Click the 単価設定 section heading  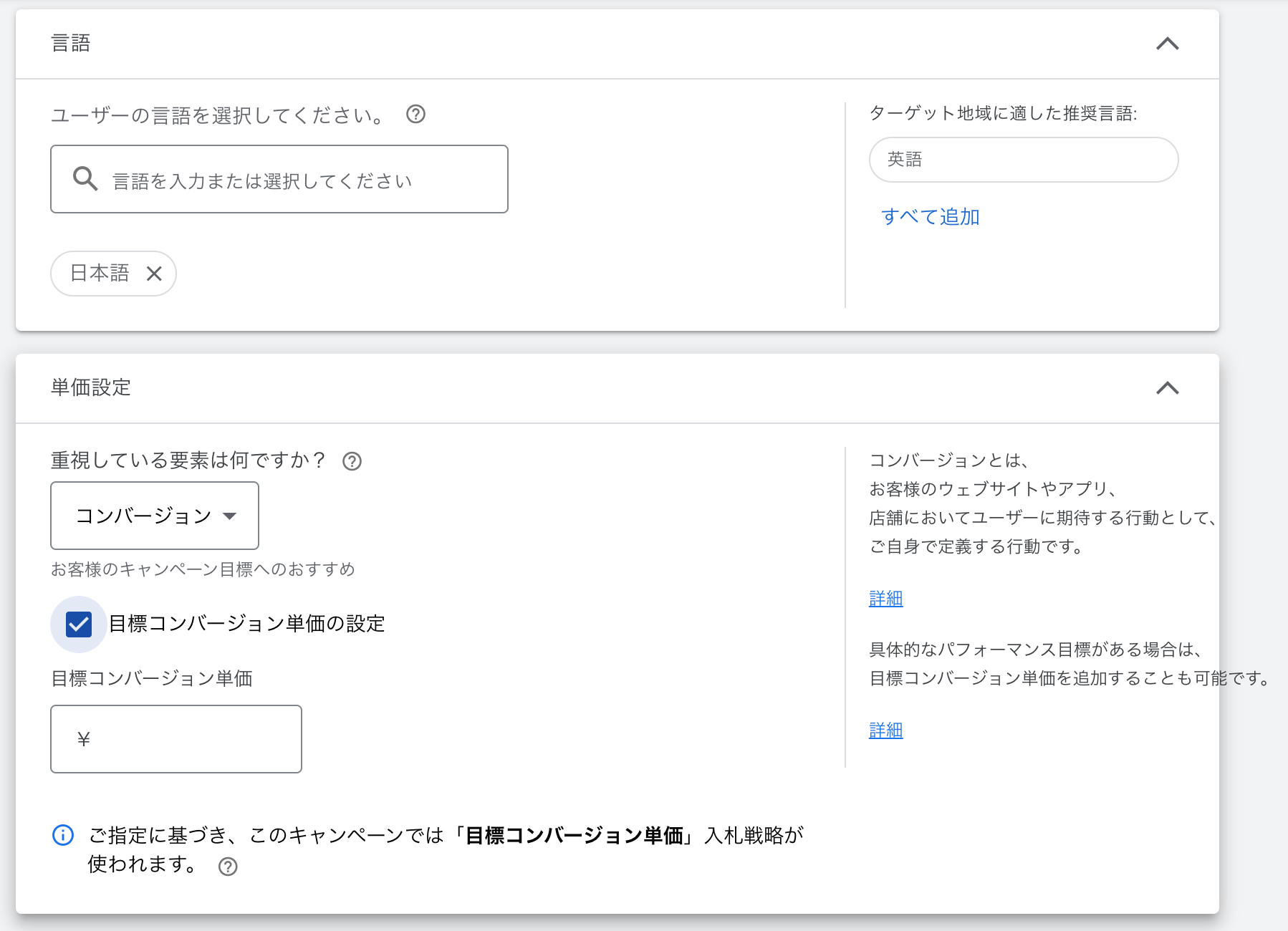(x=91, y=387)
